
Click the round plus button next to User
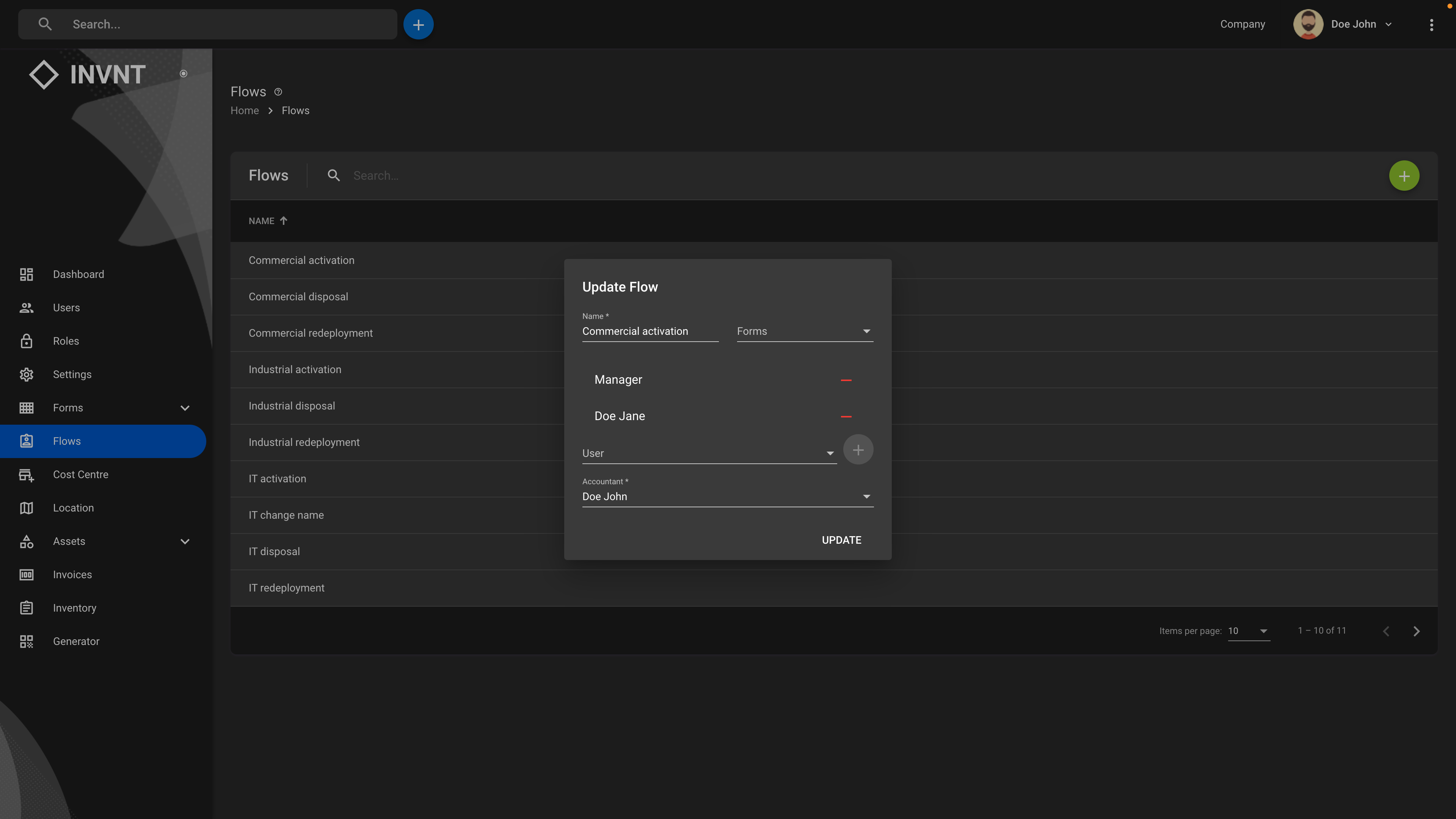tap(857, 450)
